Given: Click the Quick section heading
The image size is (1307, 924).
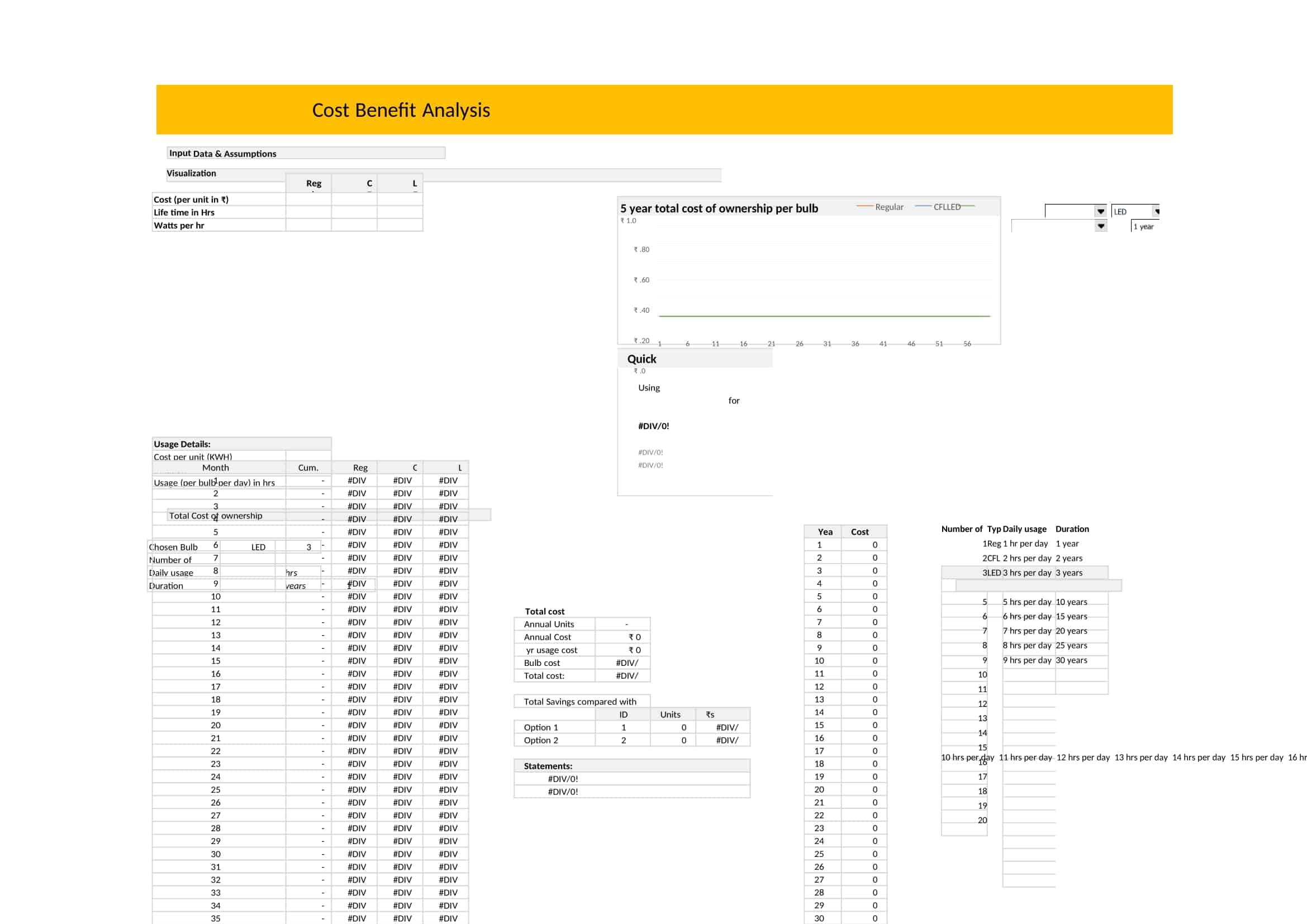Looking at the screenshot, I should (641, 359).
